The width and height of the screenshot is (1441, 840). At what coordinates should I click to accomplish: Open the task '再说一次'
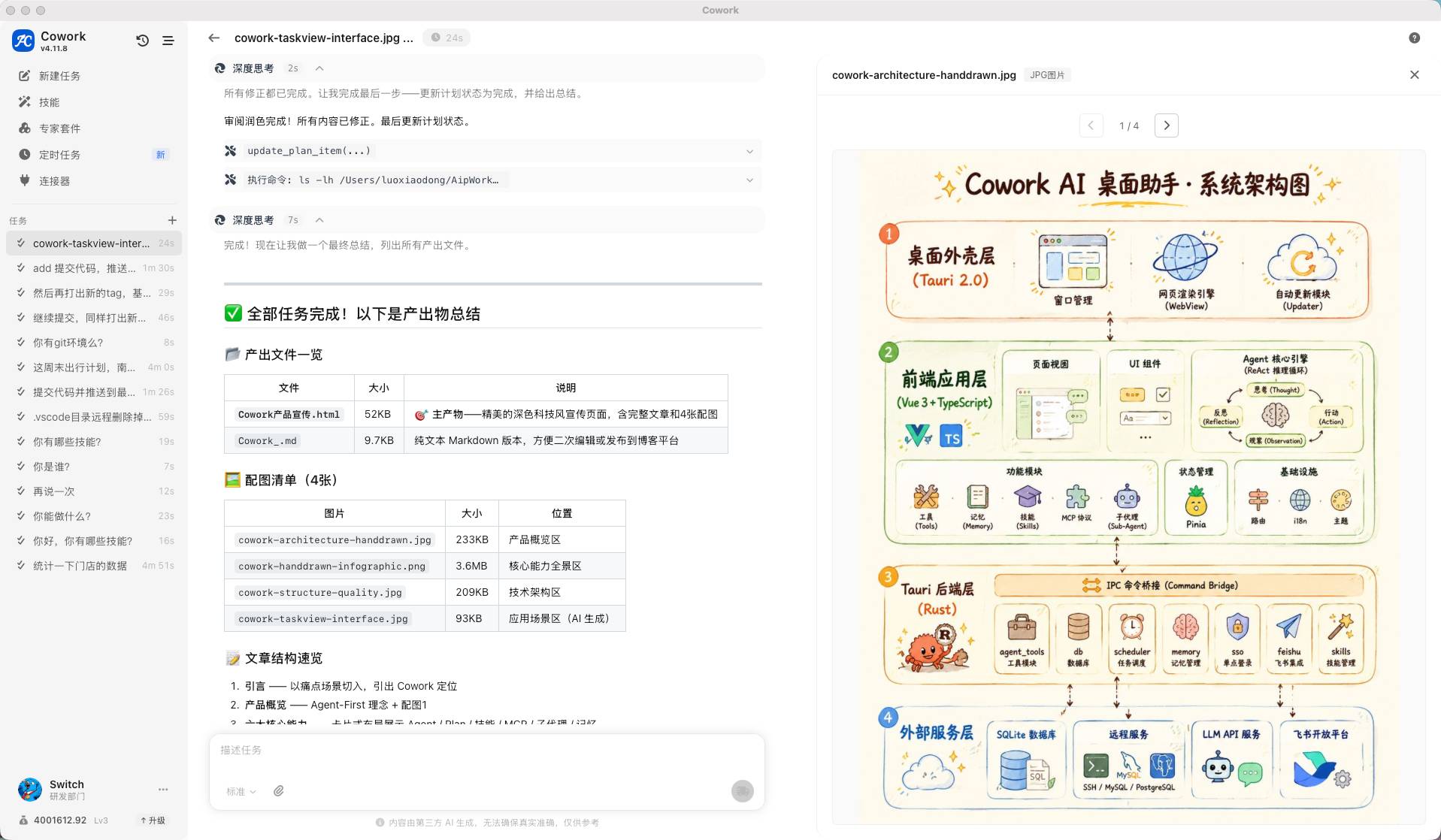(94, 491)
